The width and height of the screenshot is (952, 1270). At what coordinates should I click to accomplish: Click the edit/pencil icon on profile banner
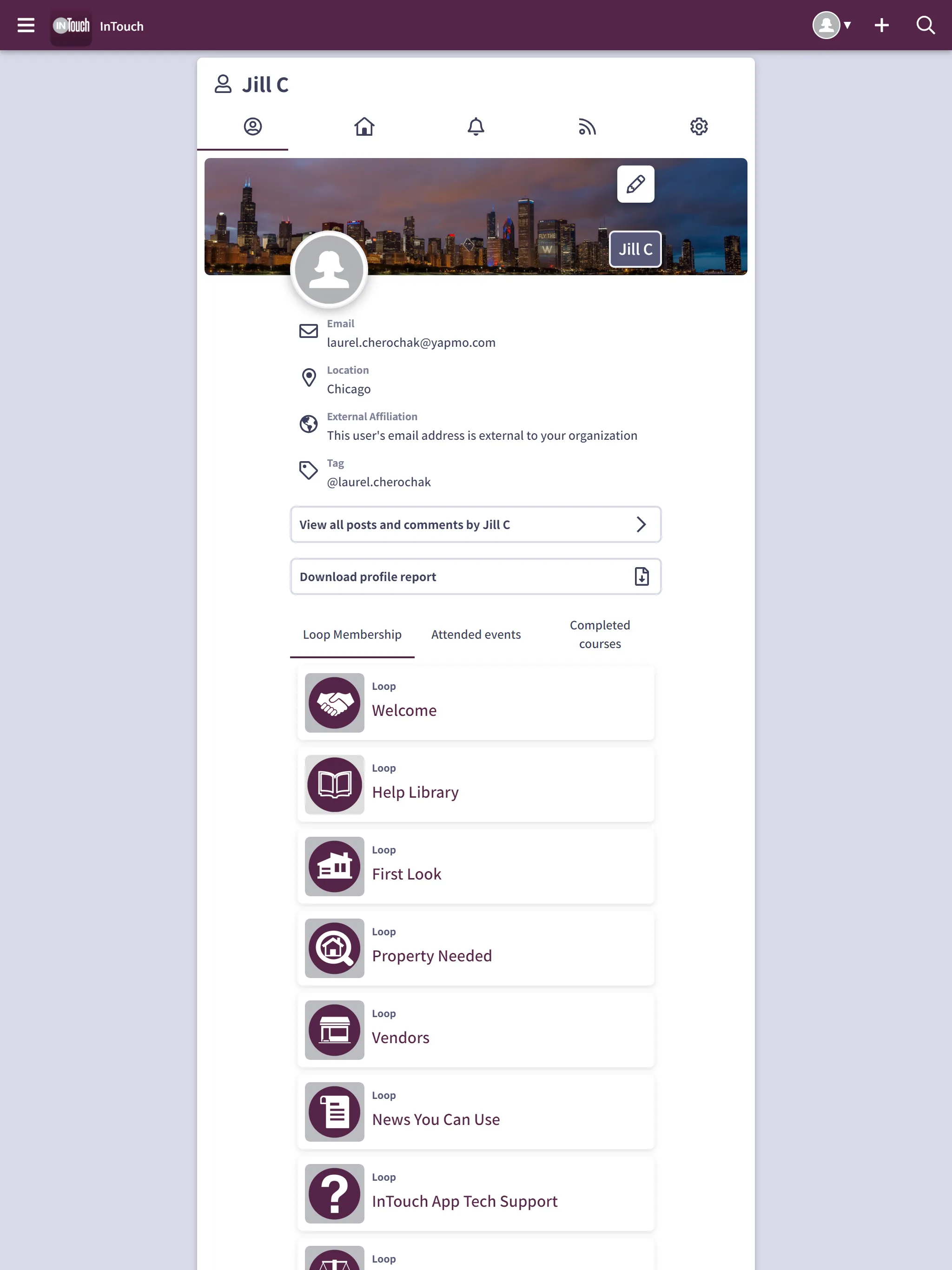[x=635, y=184]
